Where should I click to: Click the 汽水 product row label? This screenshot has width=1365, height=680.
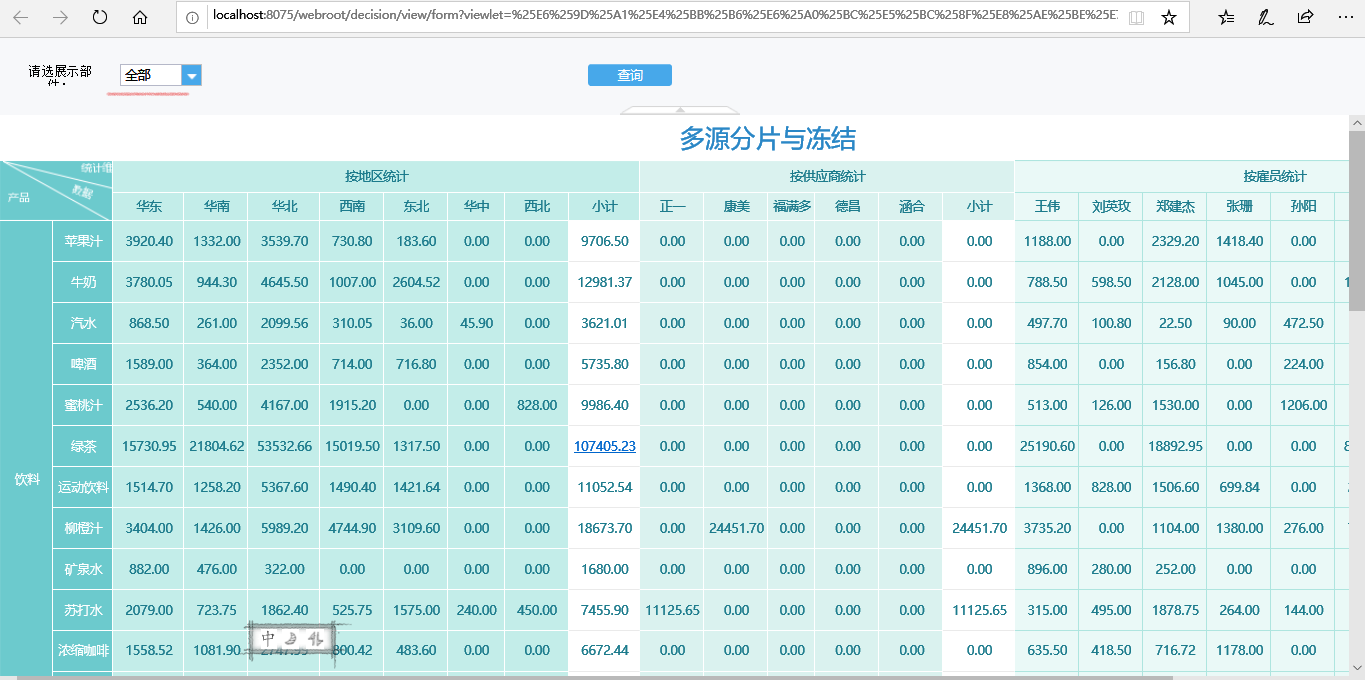pos(83,323)
